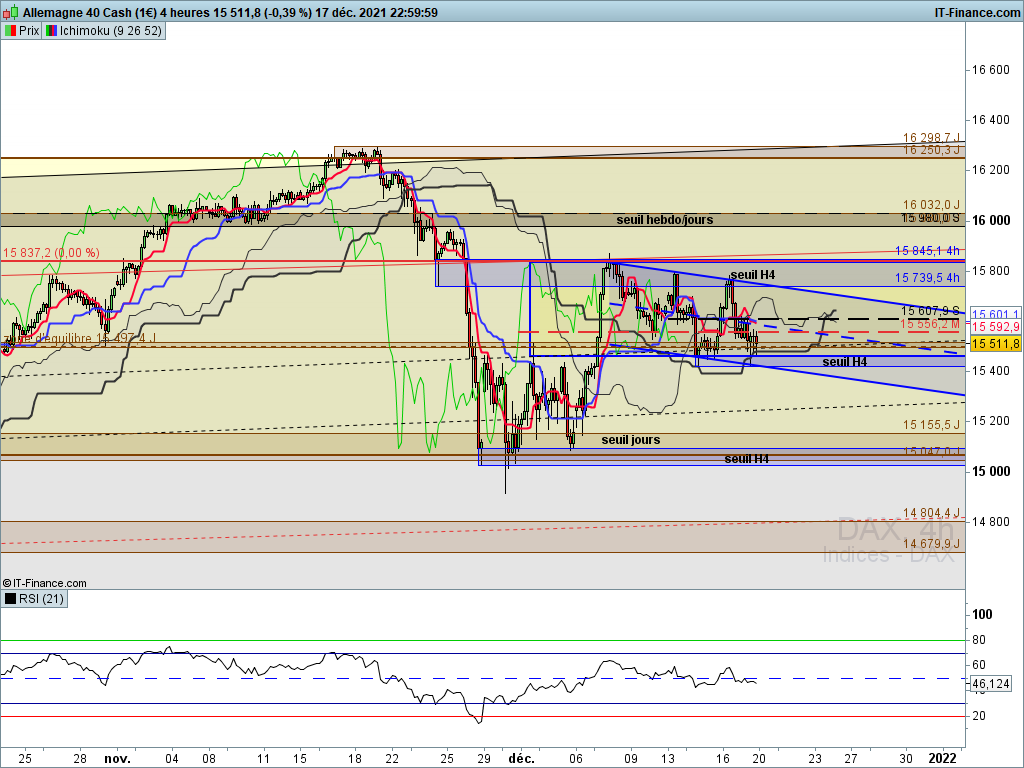Select the red 15 592,9 price tag
Image resolution: width=1024 pixels, height=768 pixels.
[x=995, y=327]
